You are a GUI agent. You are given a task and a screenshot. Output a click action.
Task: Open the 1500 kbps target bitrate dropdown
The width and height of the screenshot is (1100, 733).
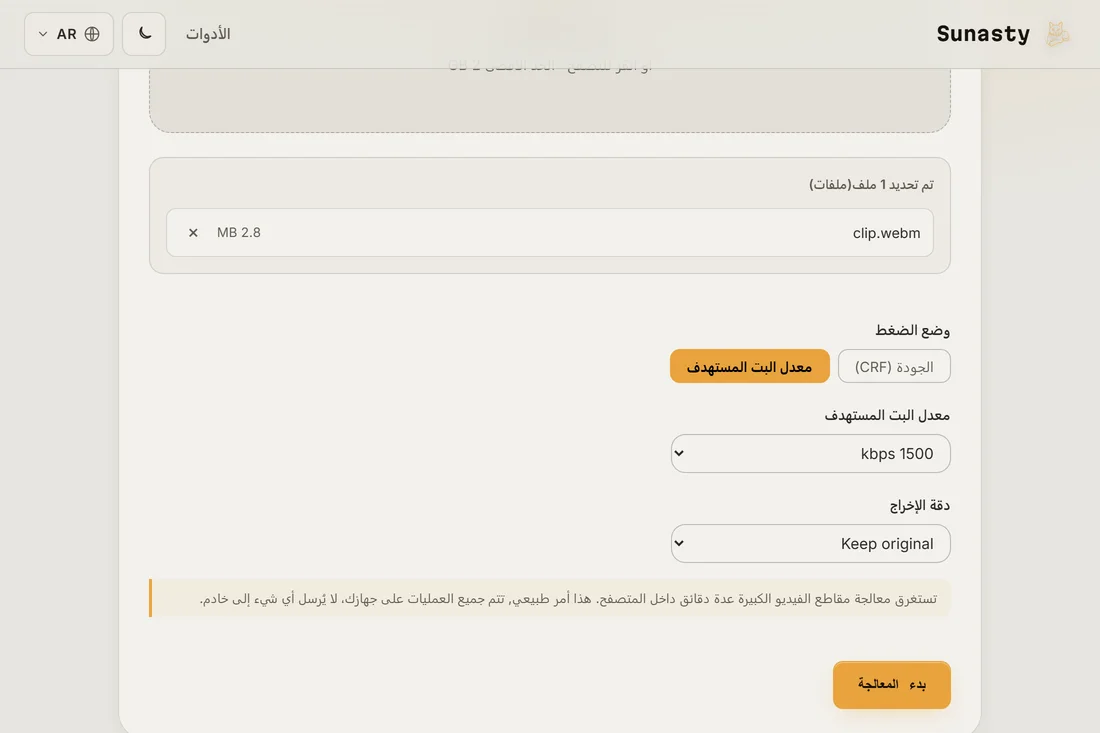810,453
